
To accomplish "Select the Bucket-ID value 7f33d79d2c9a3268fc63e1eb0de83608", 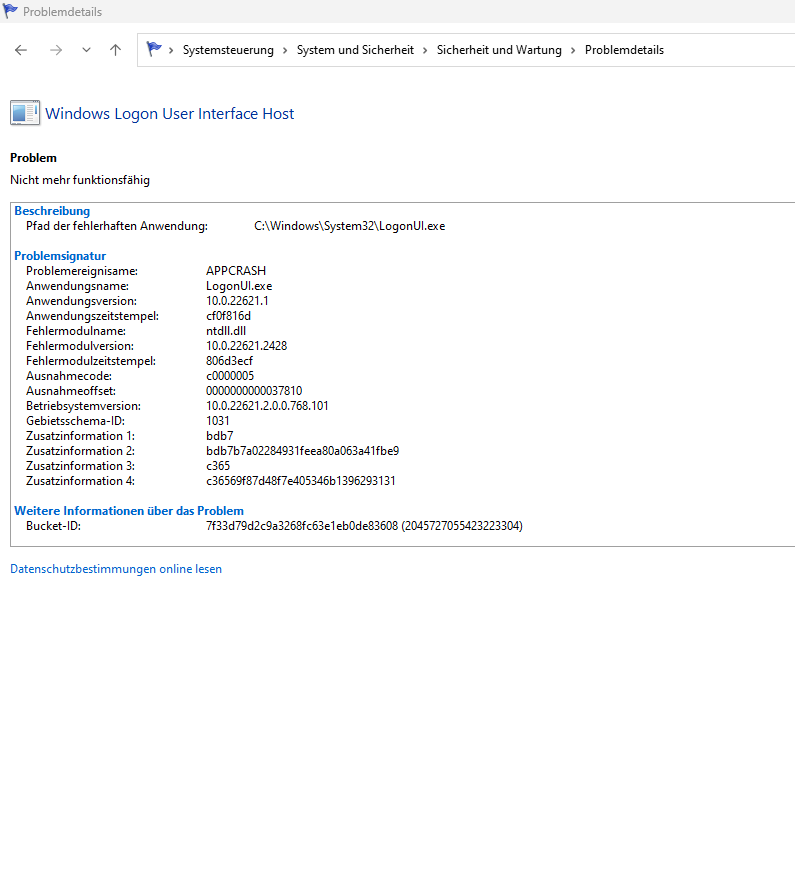I will tap(302, 526).
